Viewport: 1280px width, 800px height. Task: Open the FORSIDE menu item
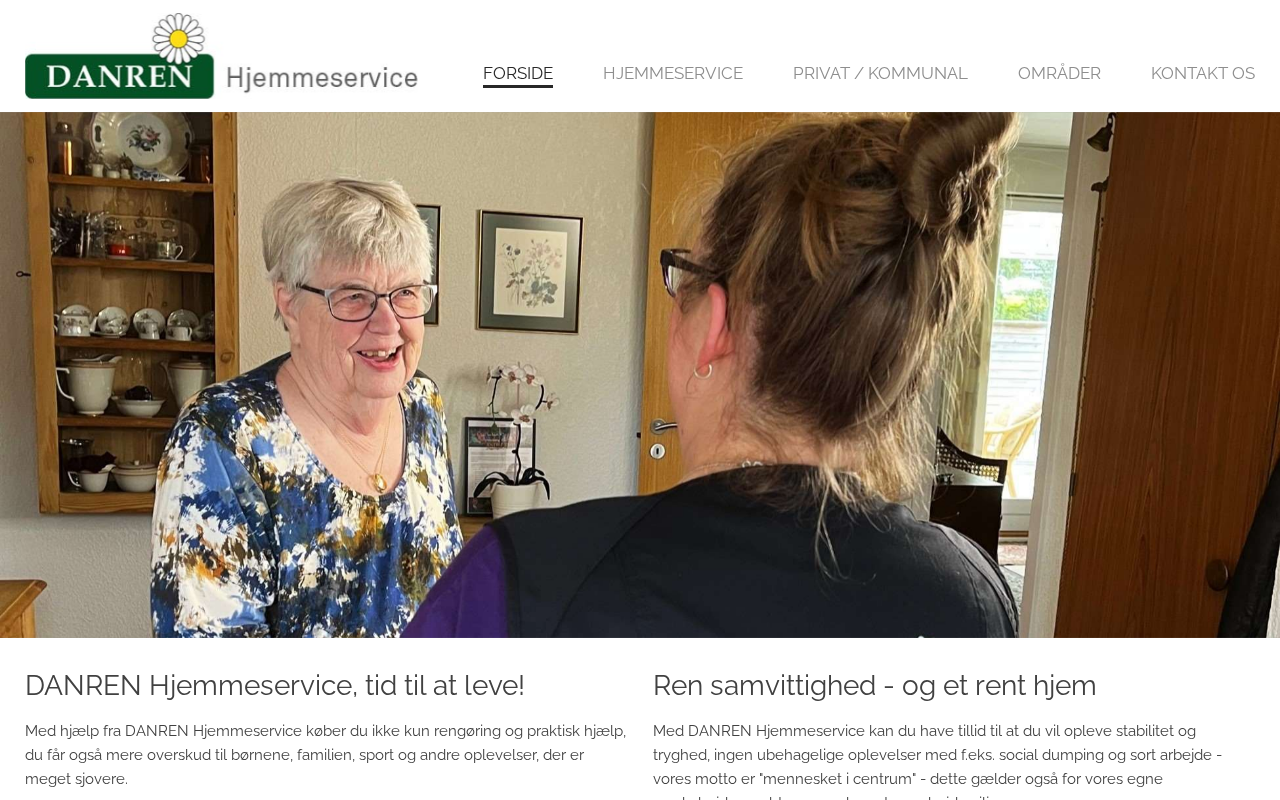pyautogui.click(x=518, y=73)
